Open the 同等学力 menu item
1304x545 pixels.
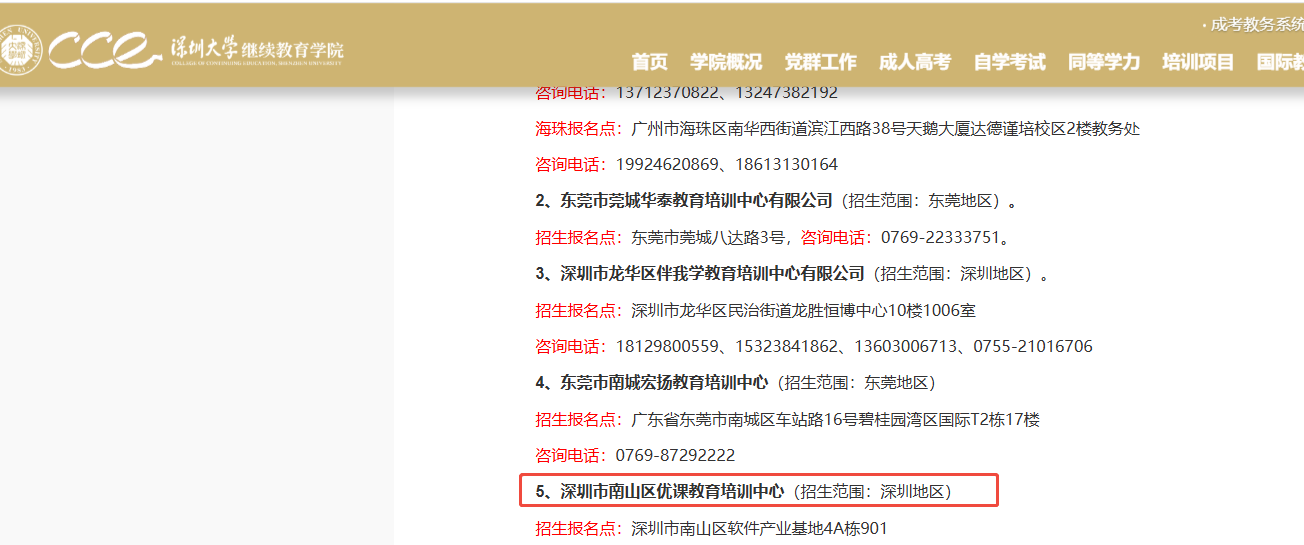1104,62
